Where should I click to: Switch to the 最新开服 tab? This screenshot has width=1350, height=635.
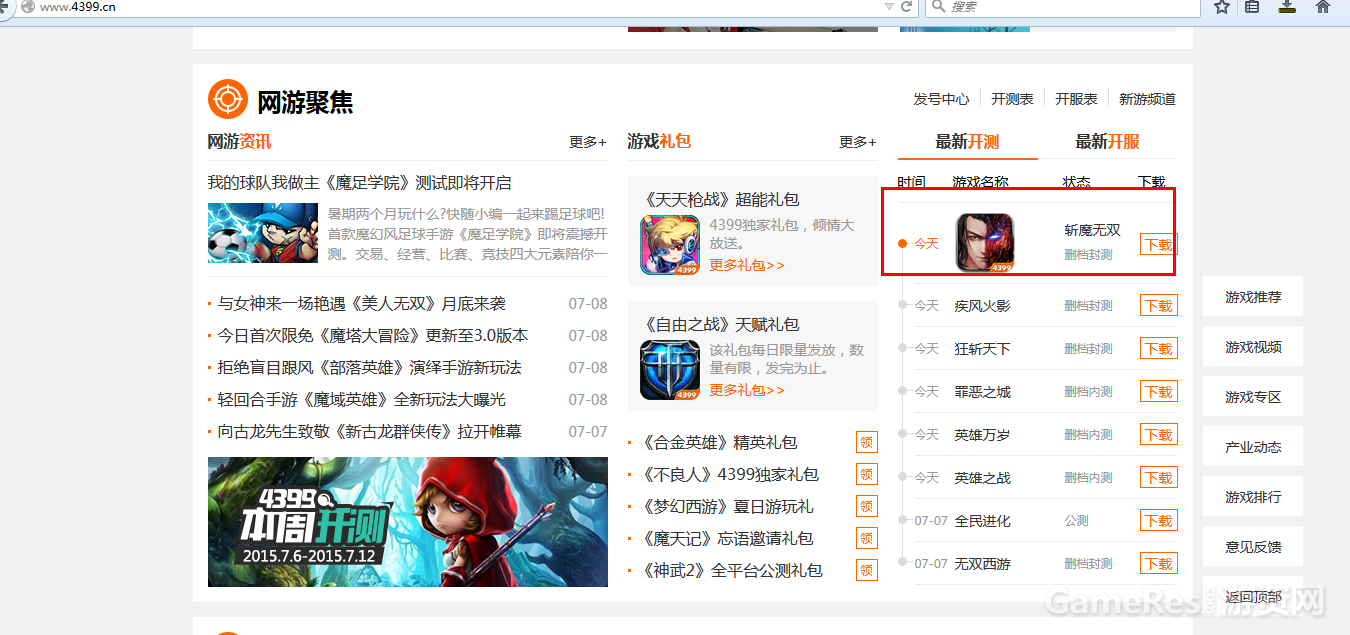click(x=1107, y=142)
